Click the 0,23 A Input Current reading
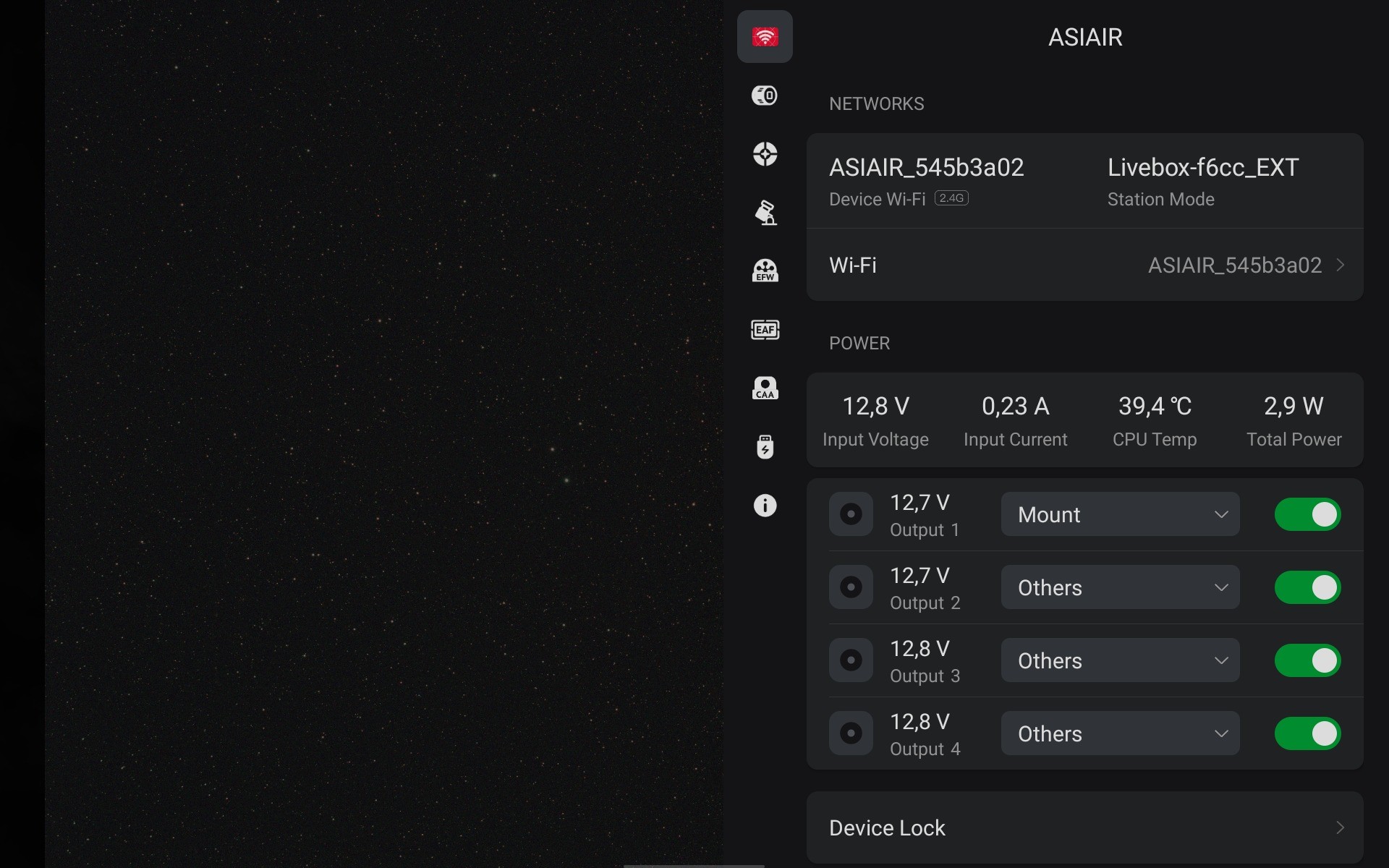 [1015, 420]
